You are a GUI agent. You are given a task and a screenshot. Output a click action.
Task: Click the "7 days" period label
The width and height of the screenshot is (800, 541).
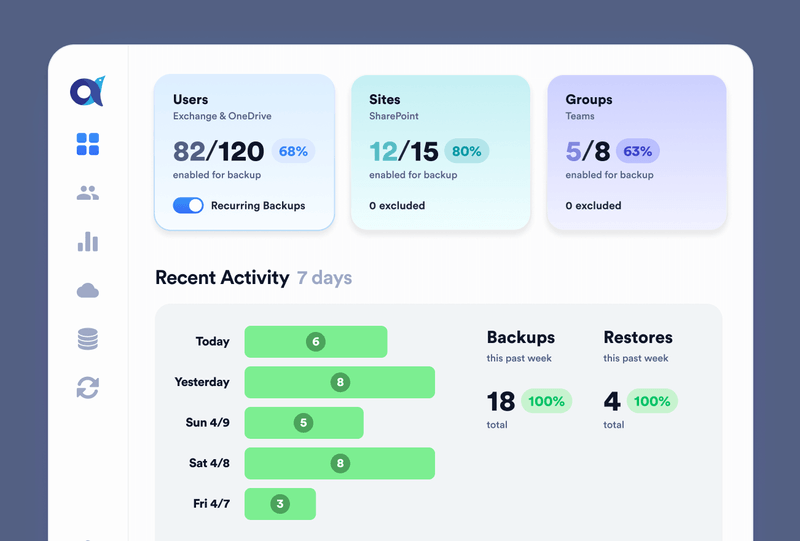(324, 278)
